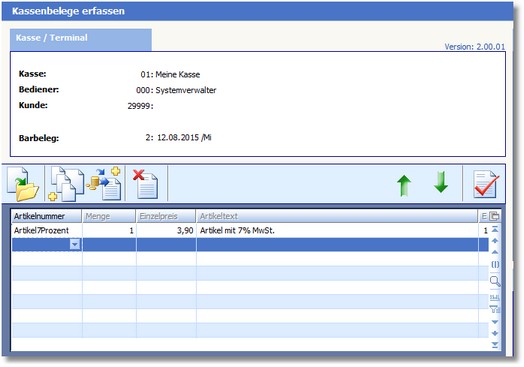Click the Einzelpreis column header
The width and height of the screenshot is (524, 367).
(x=166, y=216)
